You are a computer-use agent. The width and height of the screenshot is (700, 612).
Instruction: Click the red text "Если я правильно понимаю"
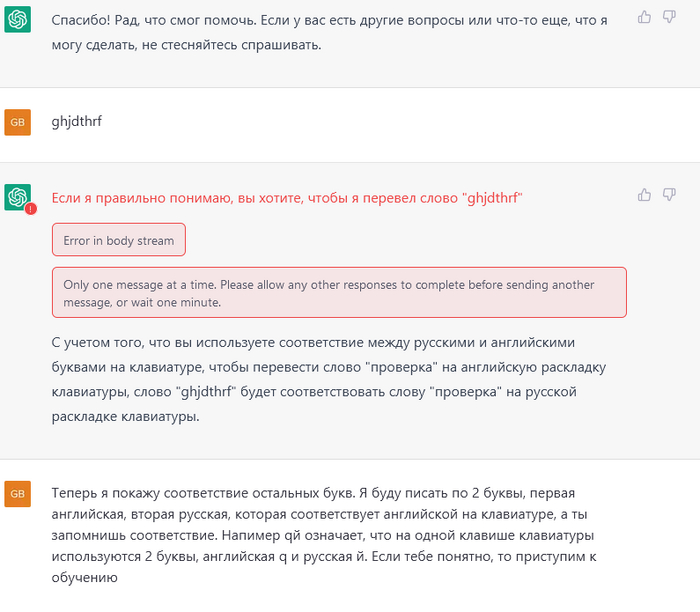point(140,198)
